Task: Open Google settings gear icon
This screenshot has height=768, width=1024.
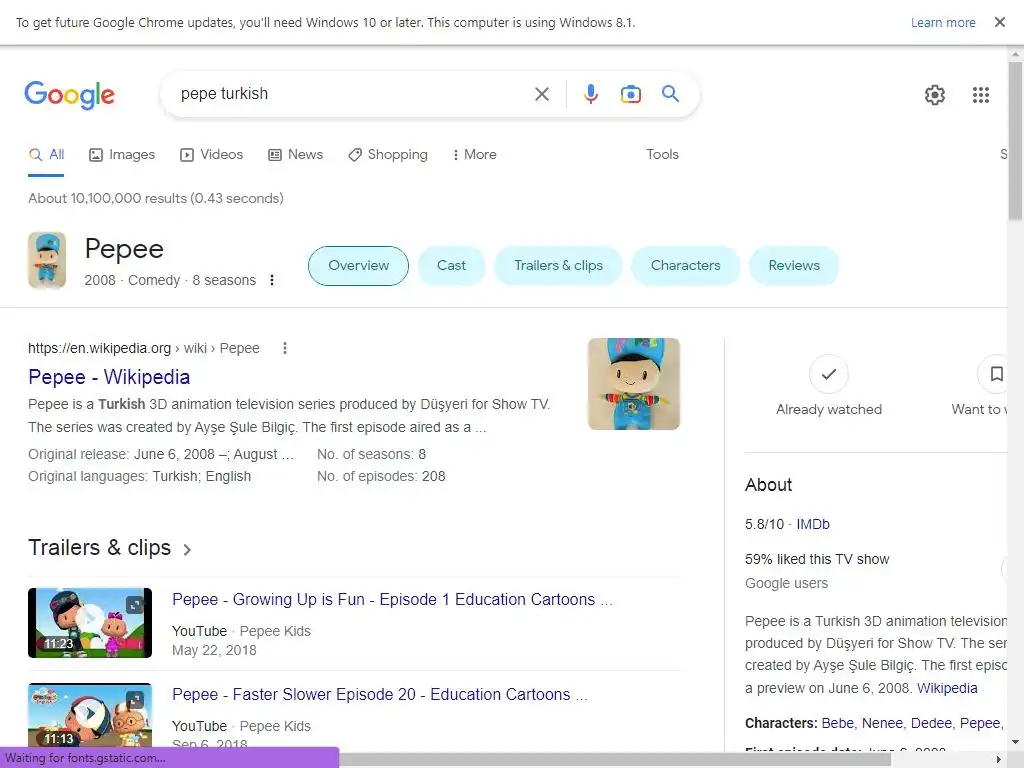Action: pyautogui.click(x=935, y=95)
